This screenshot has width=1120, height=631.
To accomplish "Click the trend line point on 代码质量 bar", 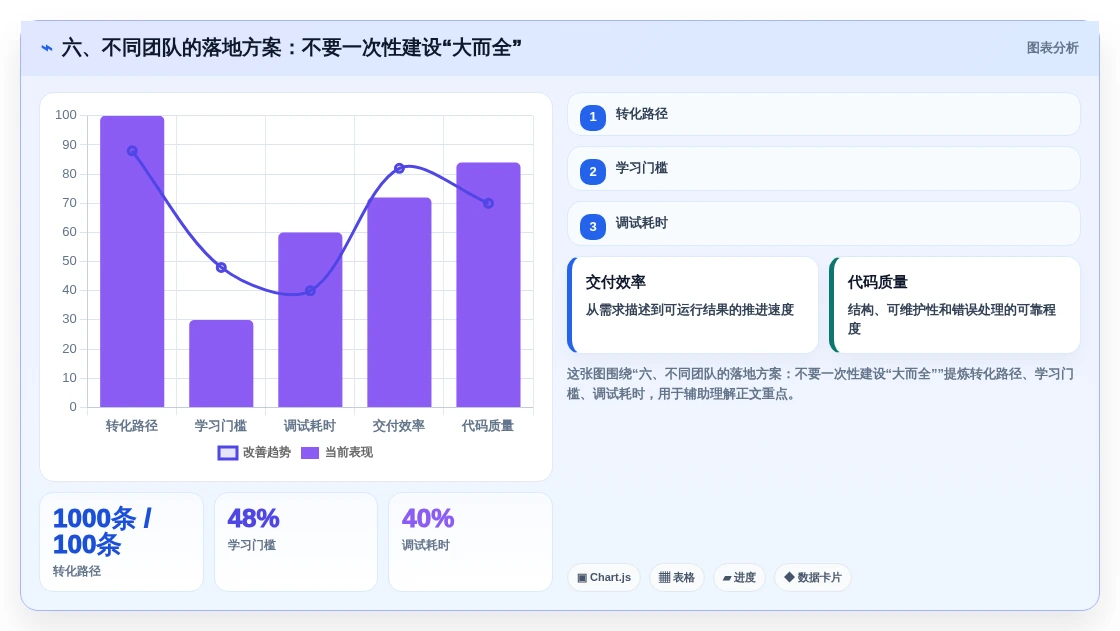I will tap(489, 203).
